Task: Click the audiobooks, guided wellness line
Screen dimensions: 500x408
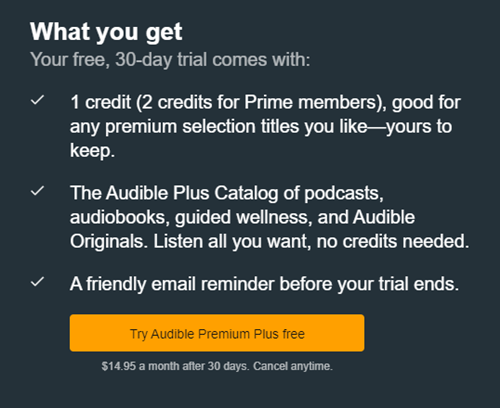Action: click(242, 218)
